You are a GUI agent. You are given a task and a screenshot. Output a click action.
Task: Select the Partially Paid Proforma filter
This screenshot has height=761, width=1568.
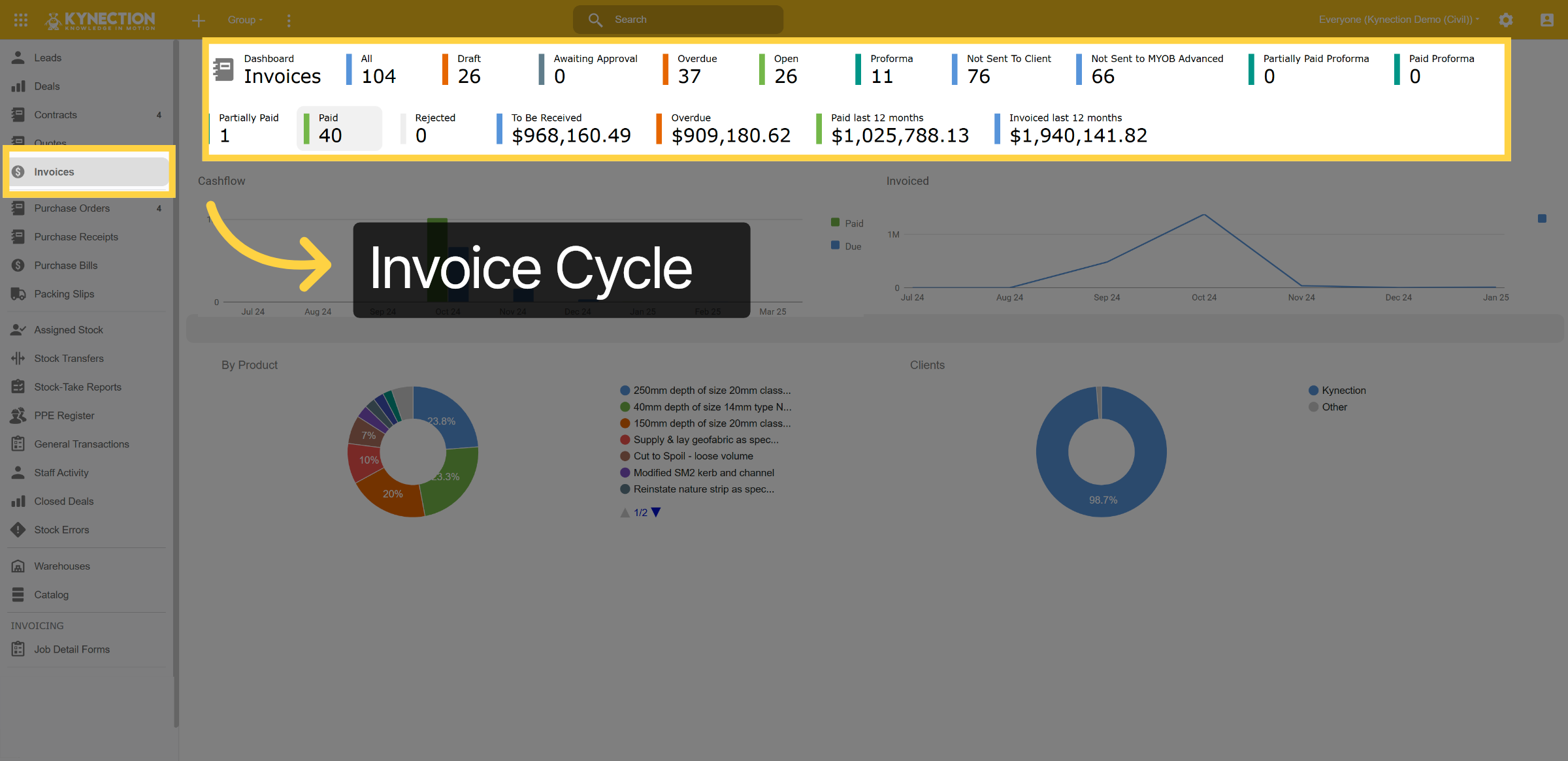pyautogui.click(x=1308, y=69)
